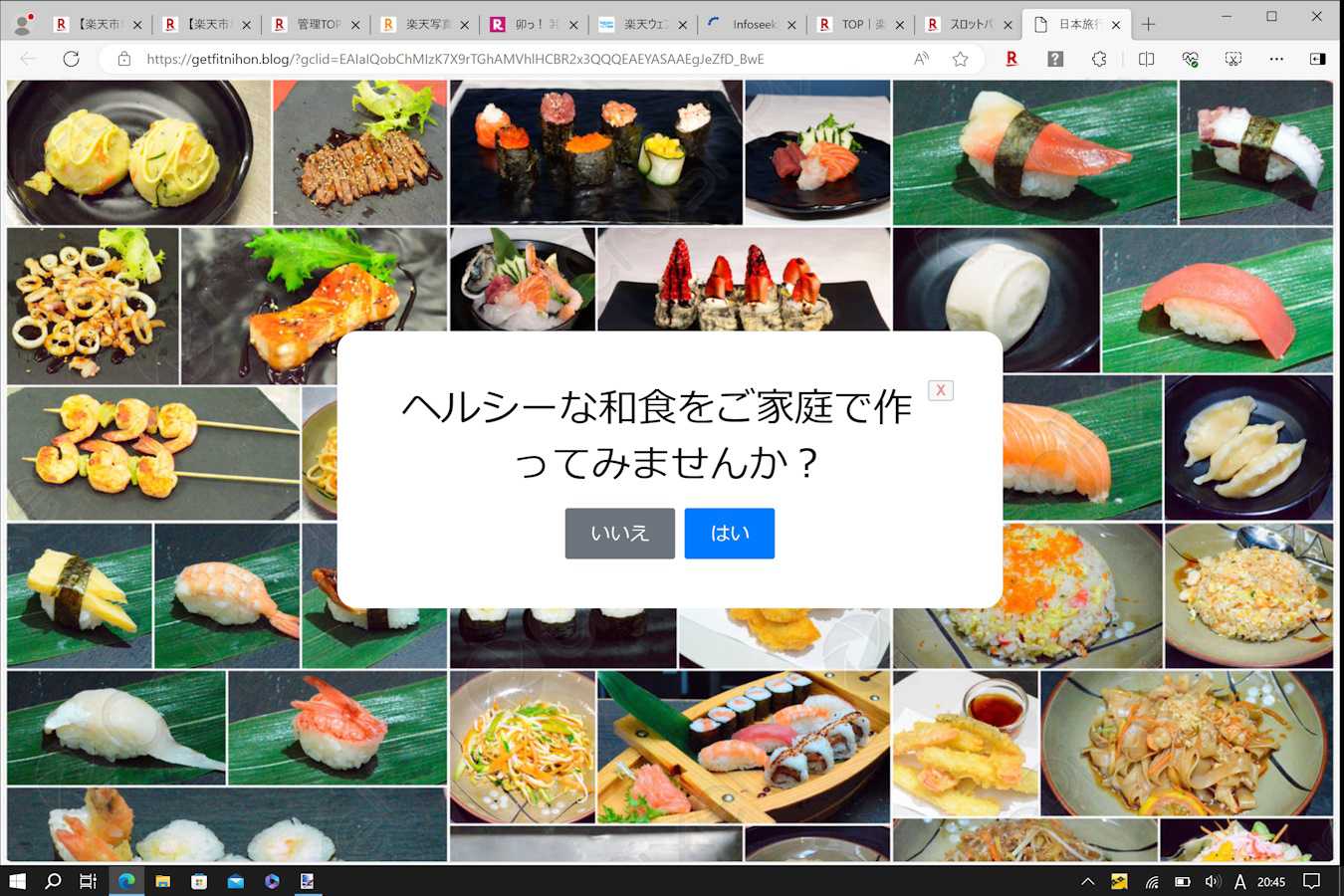Click the IME input mode A indicator
1344x896 pixels.
(x=1239, y=881)
